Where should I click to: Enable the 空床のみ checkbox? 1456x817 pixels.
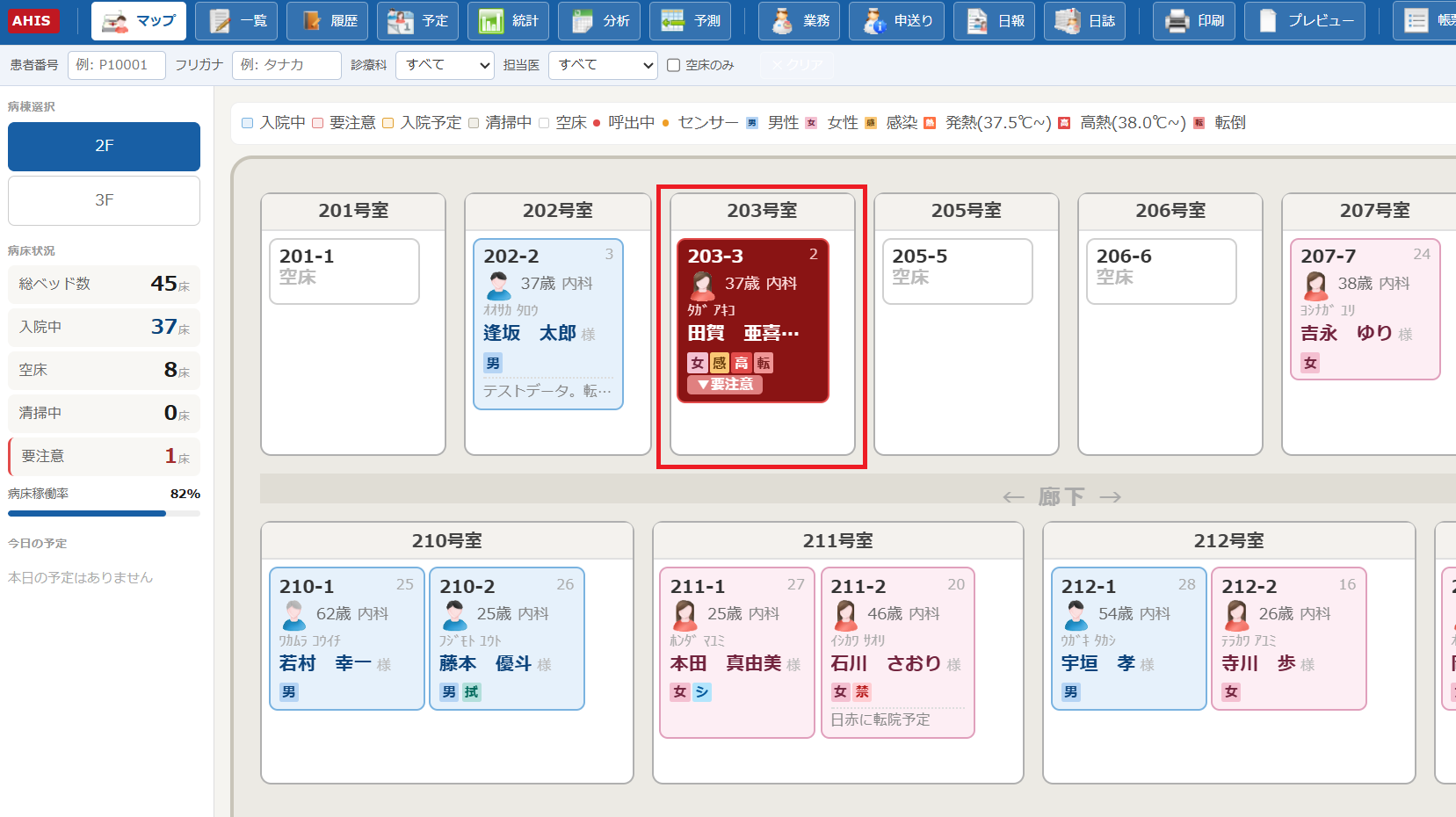tap(673, 65)
